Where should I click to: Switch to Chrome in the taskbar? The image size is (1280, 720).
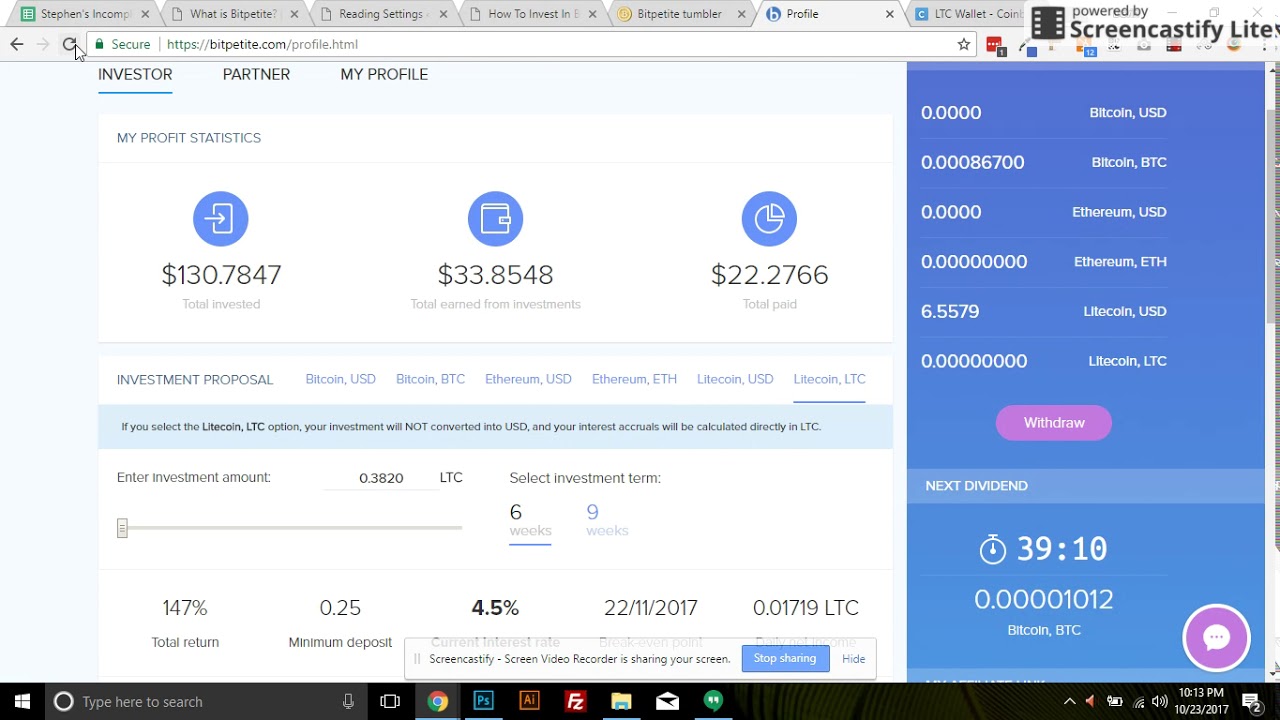click(437, 702)
